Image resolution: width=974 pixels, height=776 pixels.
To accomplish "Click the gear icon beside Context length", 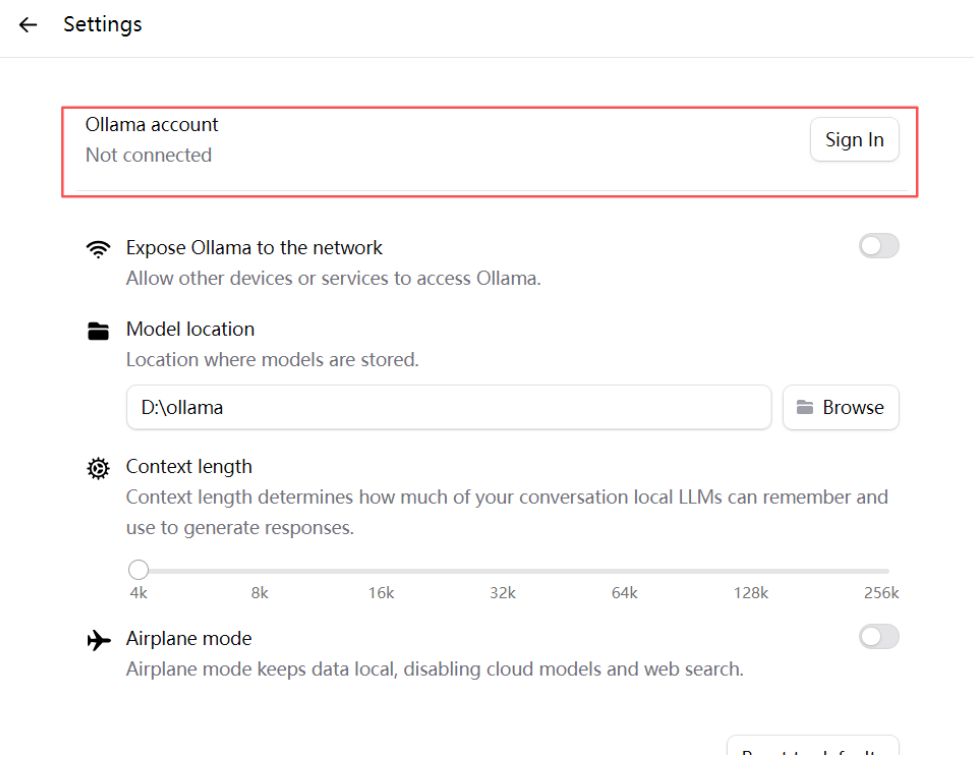I will [98, 468].
